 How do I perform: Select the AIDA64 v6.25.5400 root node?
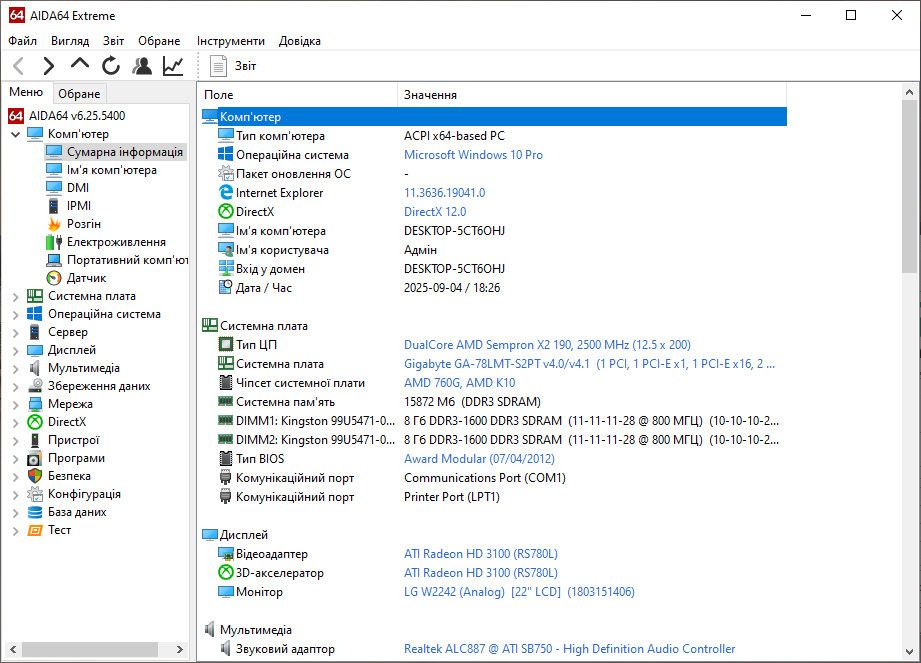pos(77,116)
